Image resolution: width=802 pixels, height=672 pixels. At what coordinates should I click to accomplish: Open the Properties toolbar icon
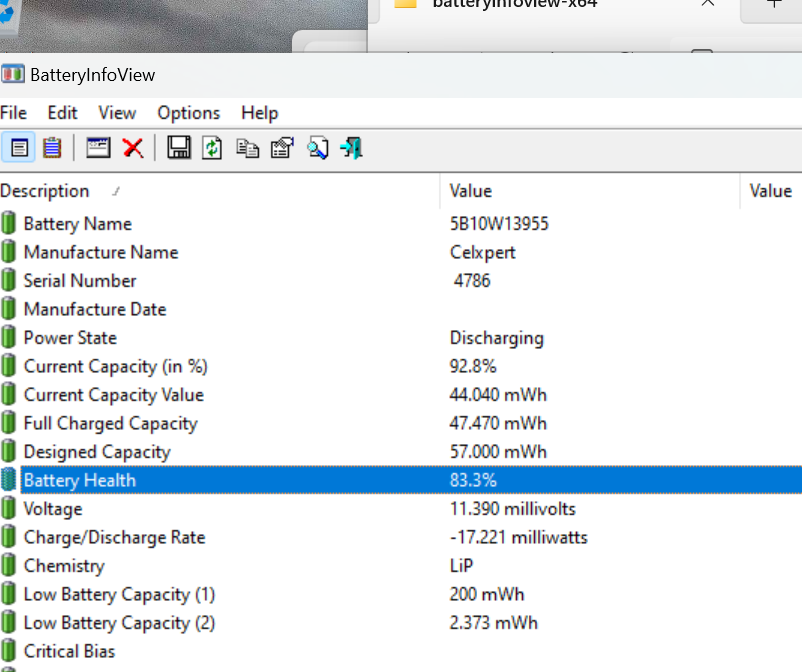(282, 148)
